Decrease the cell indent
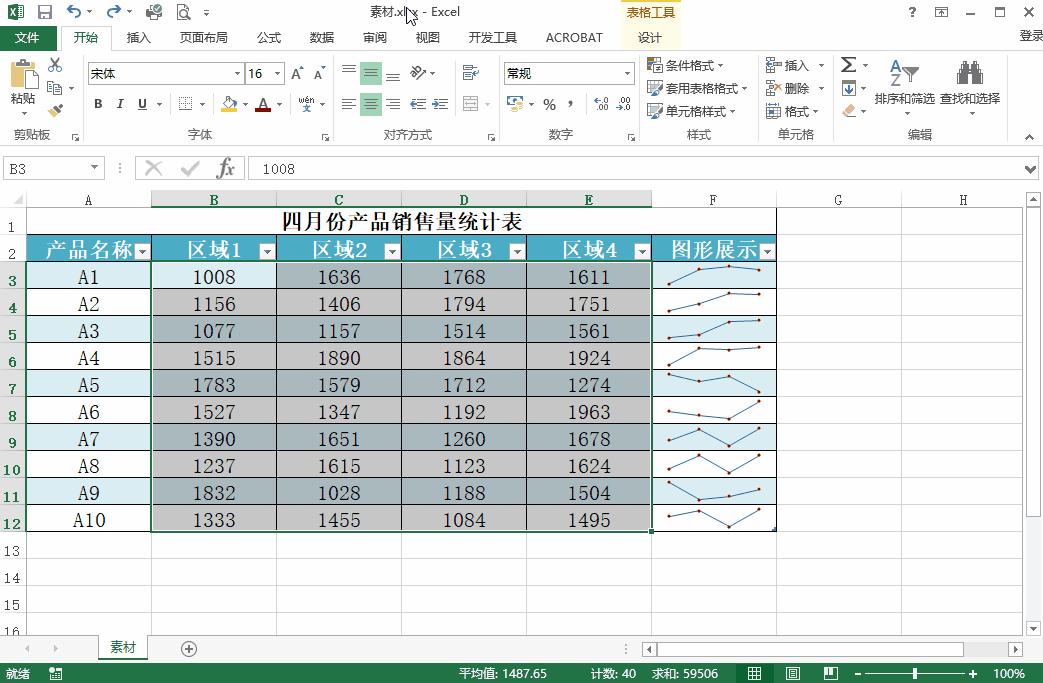The image size is (1043, 683). pos(418,104)
